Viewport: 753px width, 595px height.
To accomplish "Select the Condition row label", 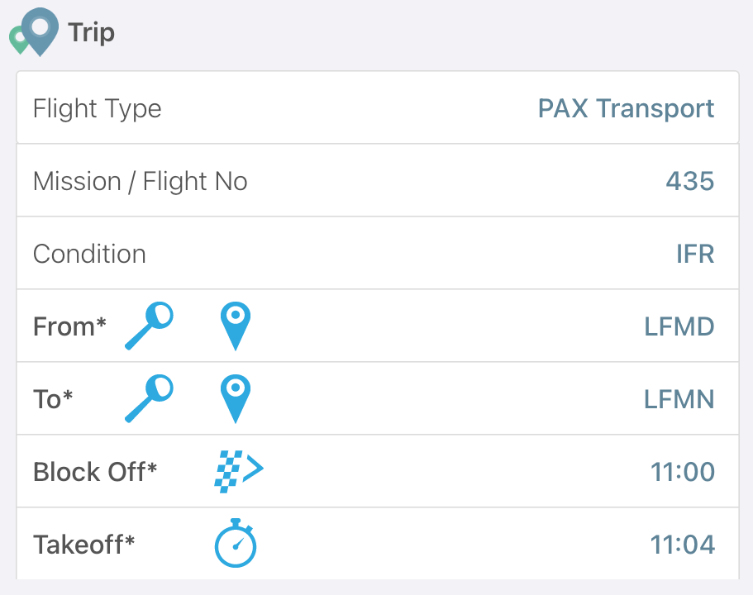I will tap(89, 254).
